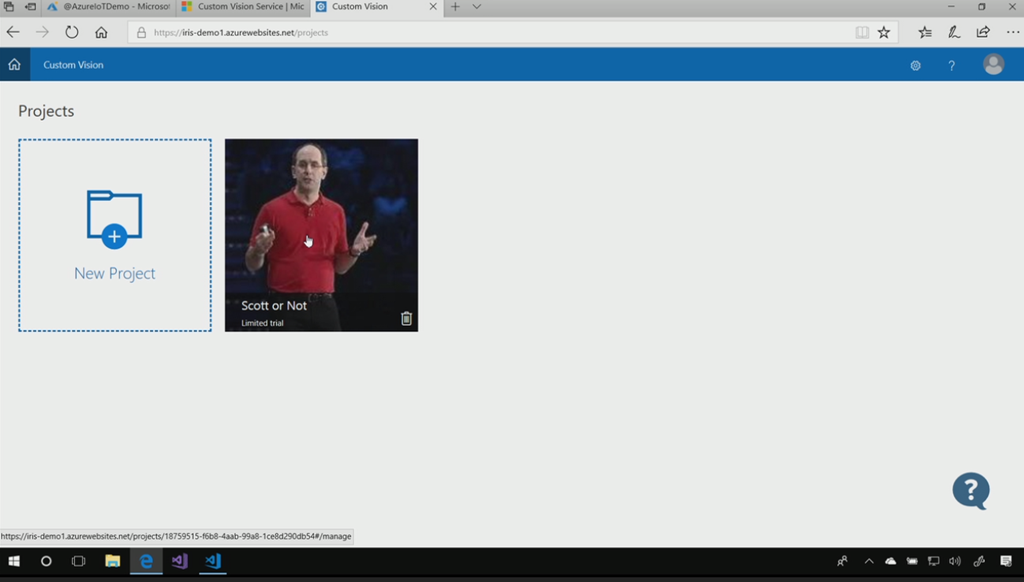Screen dimensions: 1024x582
Task: Share this page
Action: pyautogui.click(x=983, y=32)
